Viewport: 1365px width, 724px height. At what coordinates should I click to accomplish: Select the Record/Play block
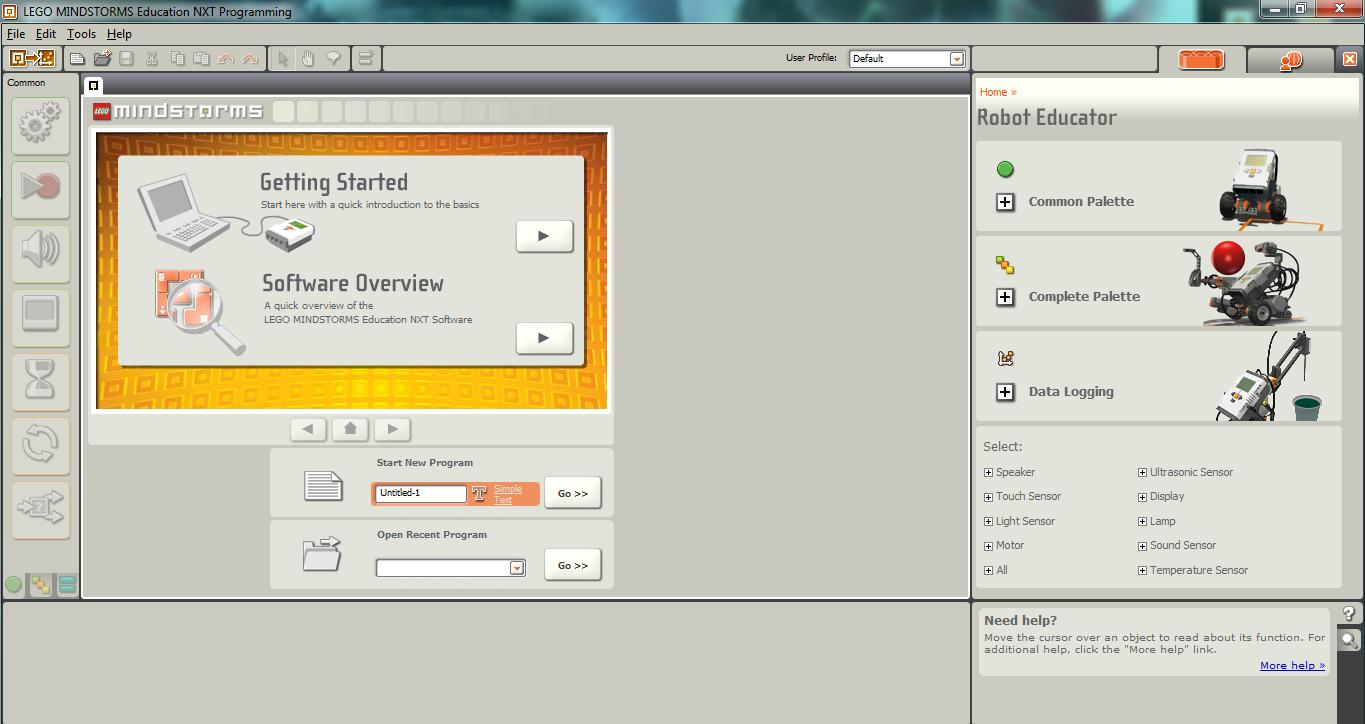[40, 188]
